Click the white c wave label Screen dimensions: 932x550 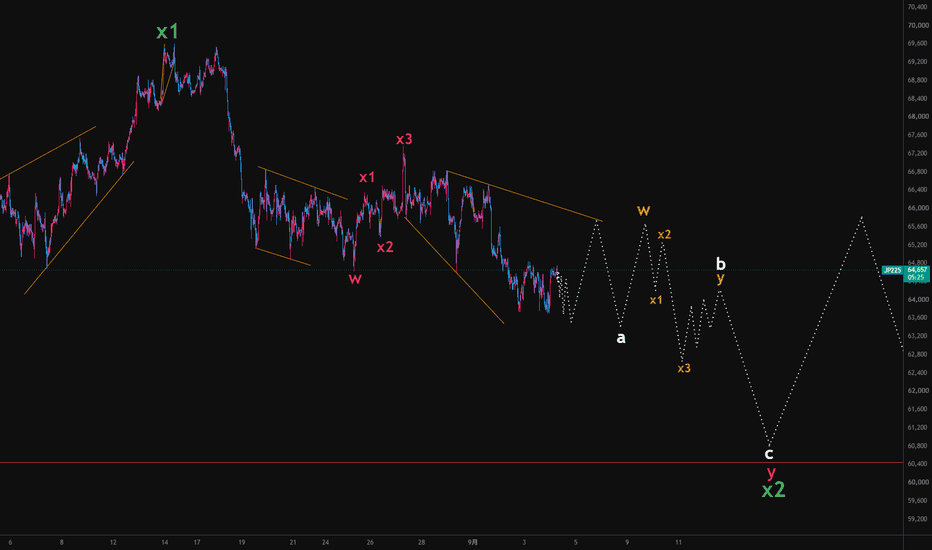click(769, 454)
